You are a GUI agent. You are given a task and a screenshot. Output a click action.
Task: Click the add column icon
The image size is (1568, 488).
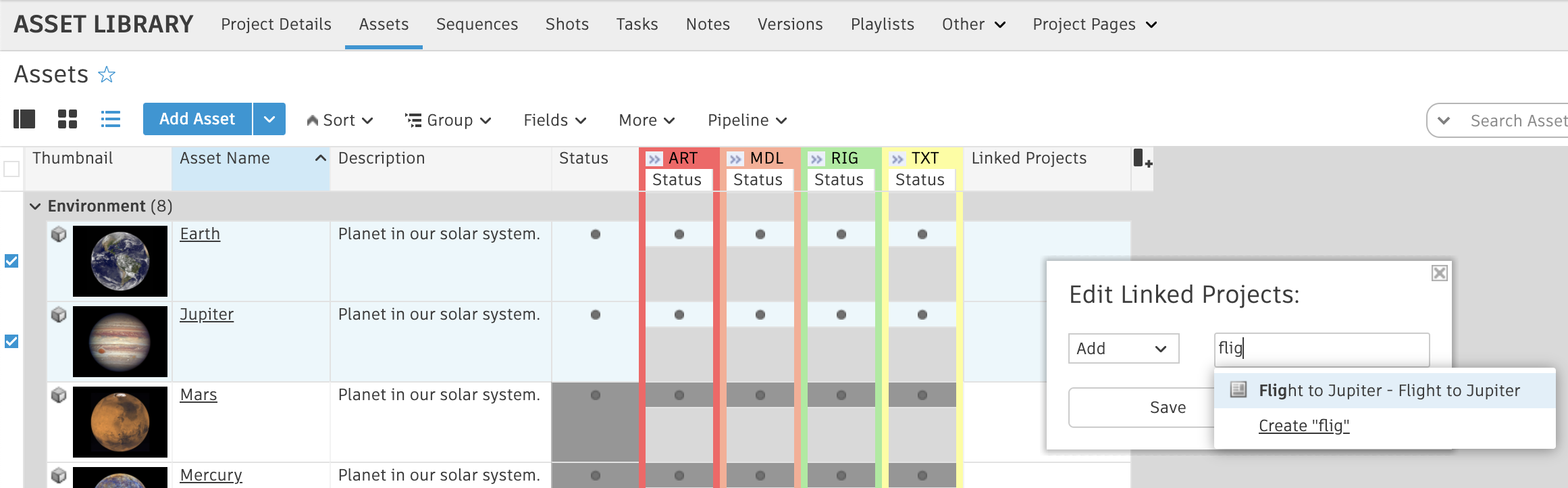(1142, 160)
